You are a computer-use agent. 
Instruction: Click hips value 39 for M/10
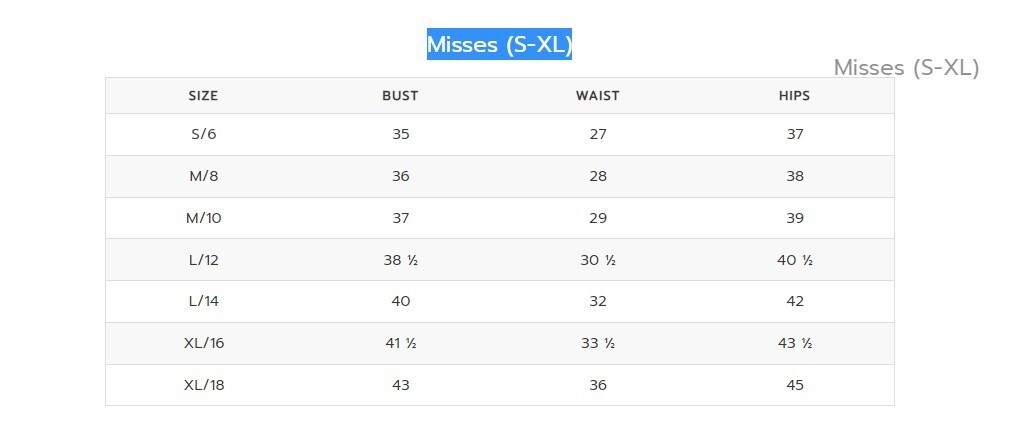click(795, 218)
